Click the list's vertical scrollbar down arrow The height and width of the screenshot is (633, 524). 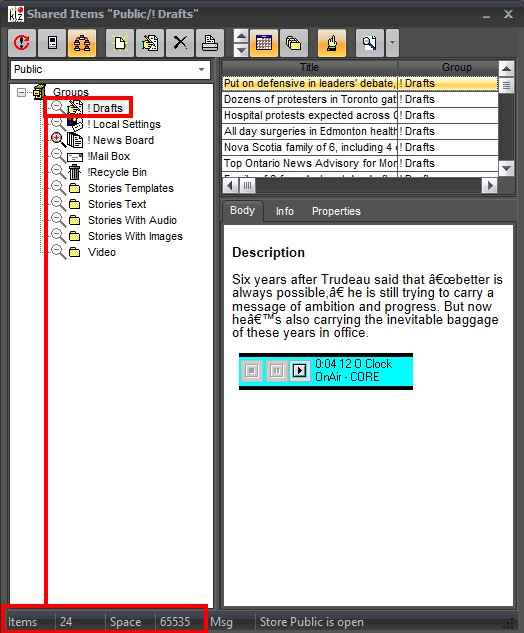[507, 168]
